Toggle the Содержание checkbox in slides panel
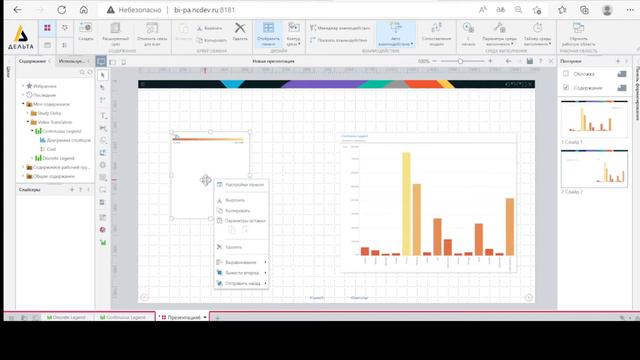Image resolution: width=640 pixels, height=360 pixels. [x=566, y=88]
